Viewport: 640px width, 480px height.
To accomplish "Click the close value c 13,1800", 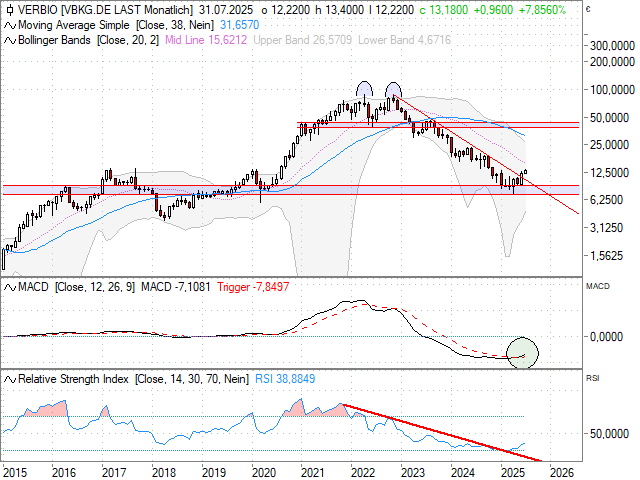I will coord(444,10).
